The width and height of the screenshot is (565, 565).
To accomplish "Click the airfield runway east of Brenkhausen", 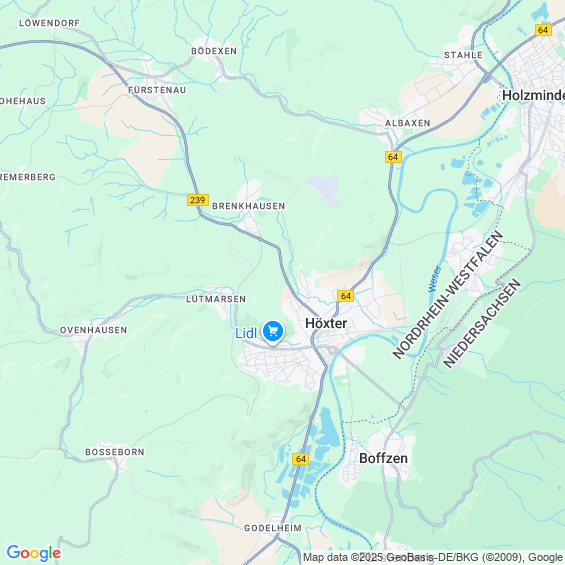I will click(x=324, y=191).
